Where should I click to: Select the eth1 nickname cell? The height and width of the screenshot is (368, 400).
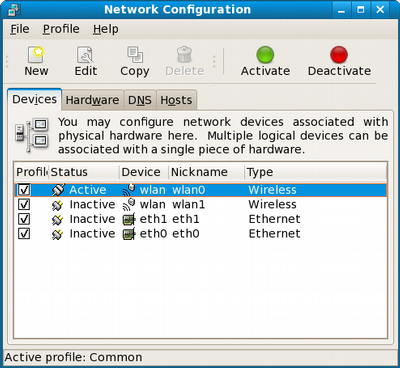186,219
